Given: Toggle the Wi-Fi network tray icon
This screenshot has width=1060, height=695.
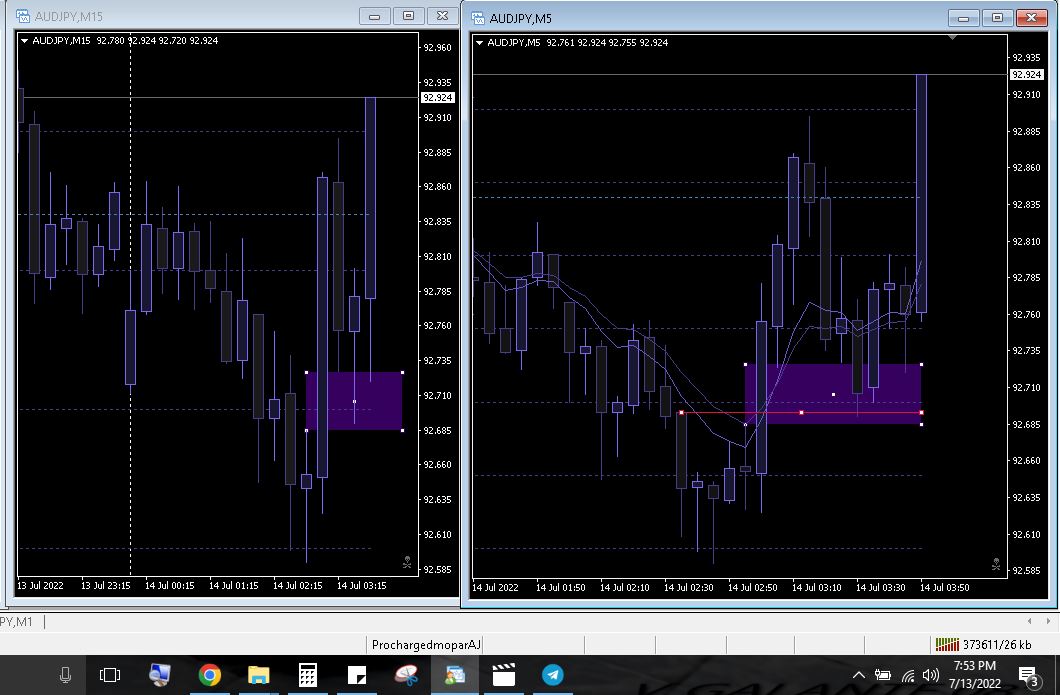Looking at the screenshot, I should pos(907,675).
